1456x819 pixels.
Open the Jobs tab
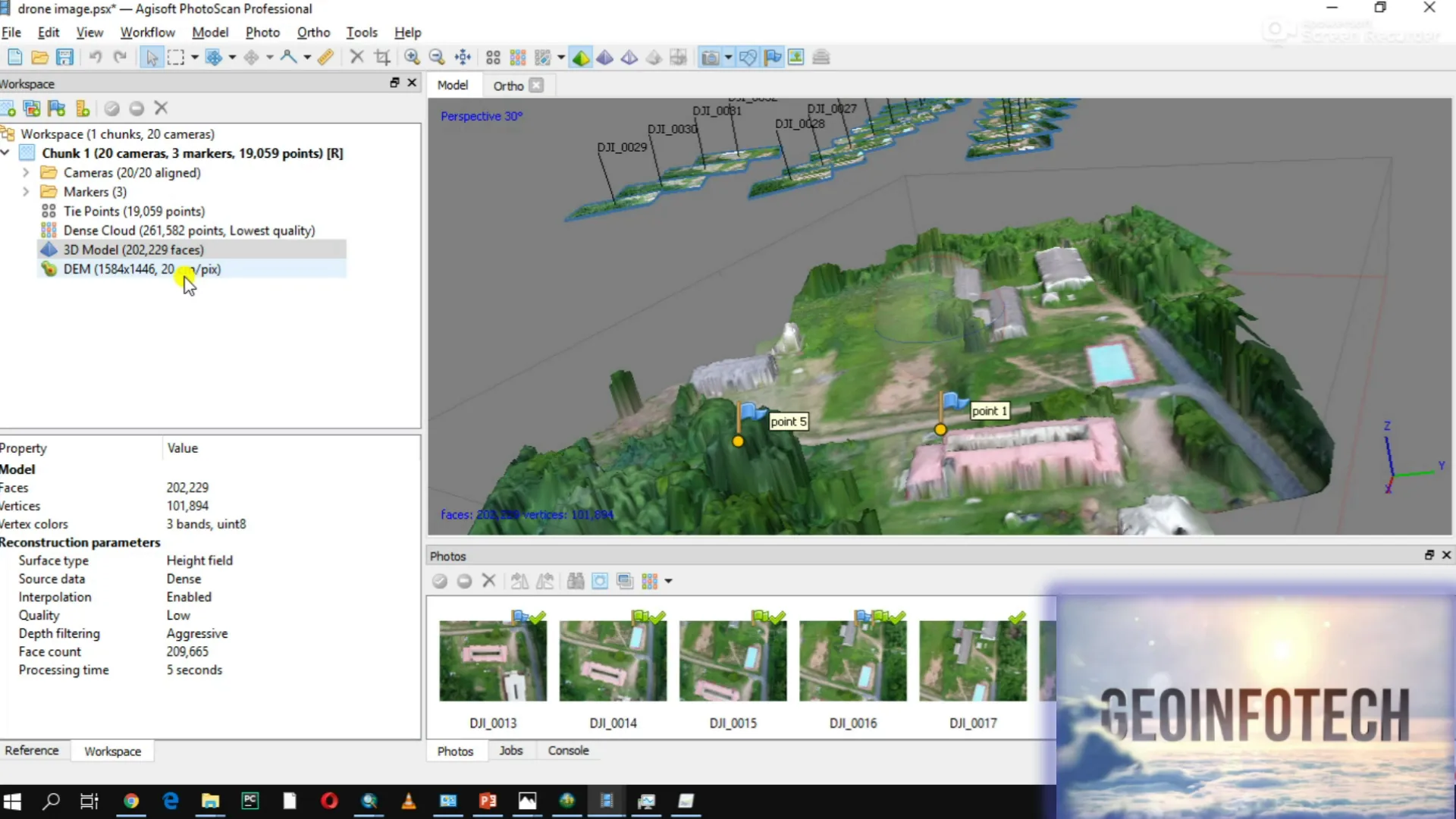click(x=510, y=751)
